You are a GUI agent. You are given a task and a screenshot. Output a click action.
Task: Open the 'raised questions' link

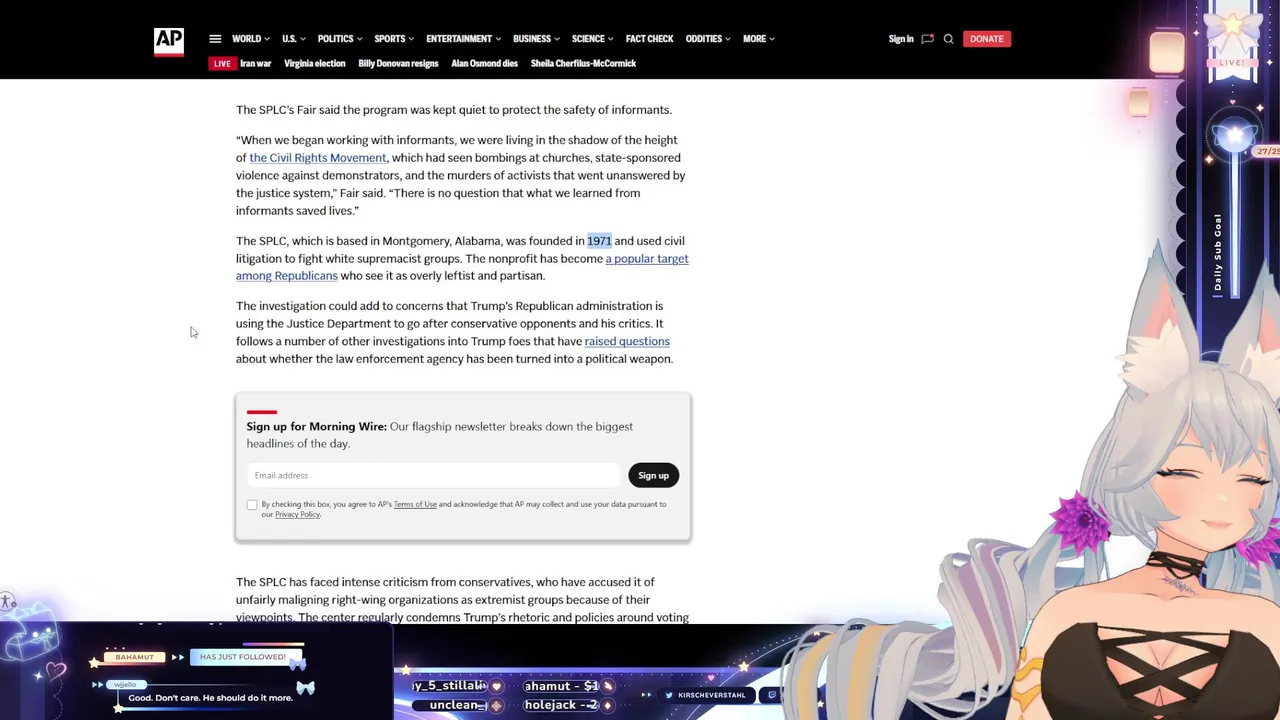click(627, 342)
